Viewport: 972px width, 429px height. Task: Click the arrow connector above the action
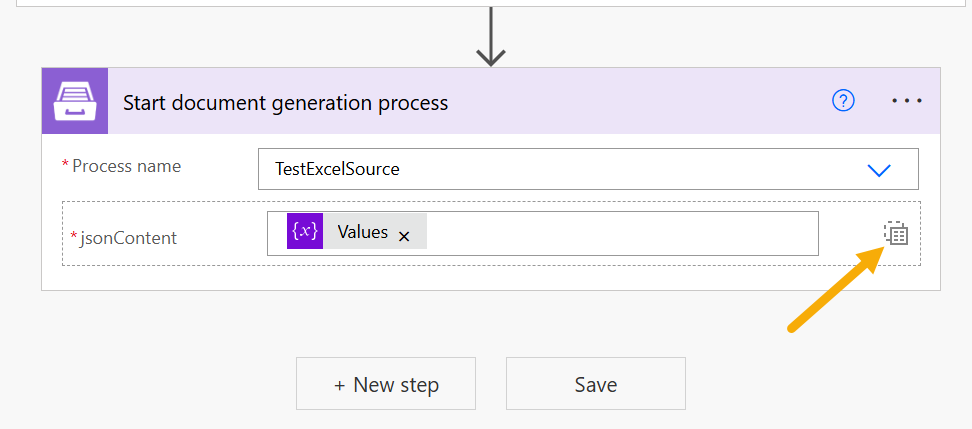(490, 36)
